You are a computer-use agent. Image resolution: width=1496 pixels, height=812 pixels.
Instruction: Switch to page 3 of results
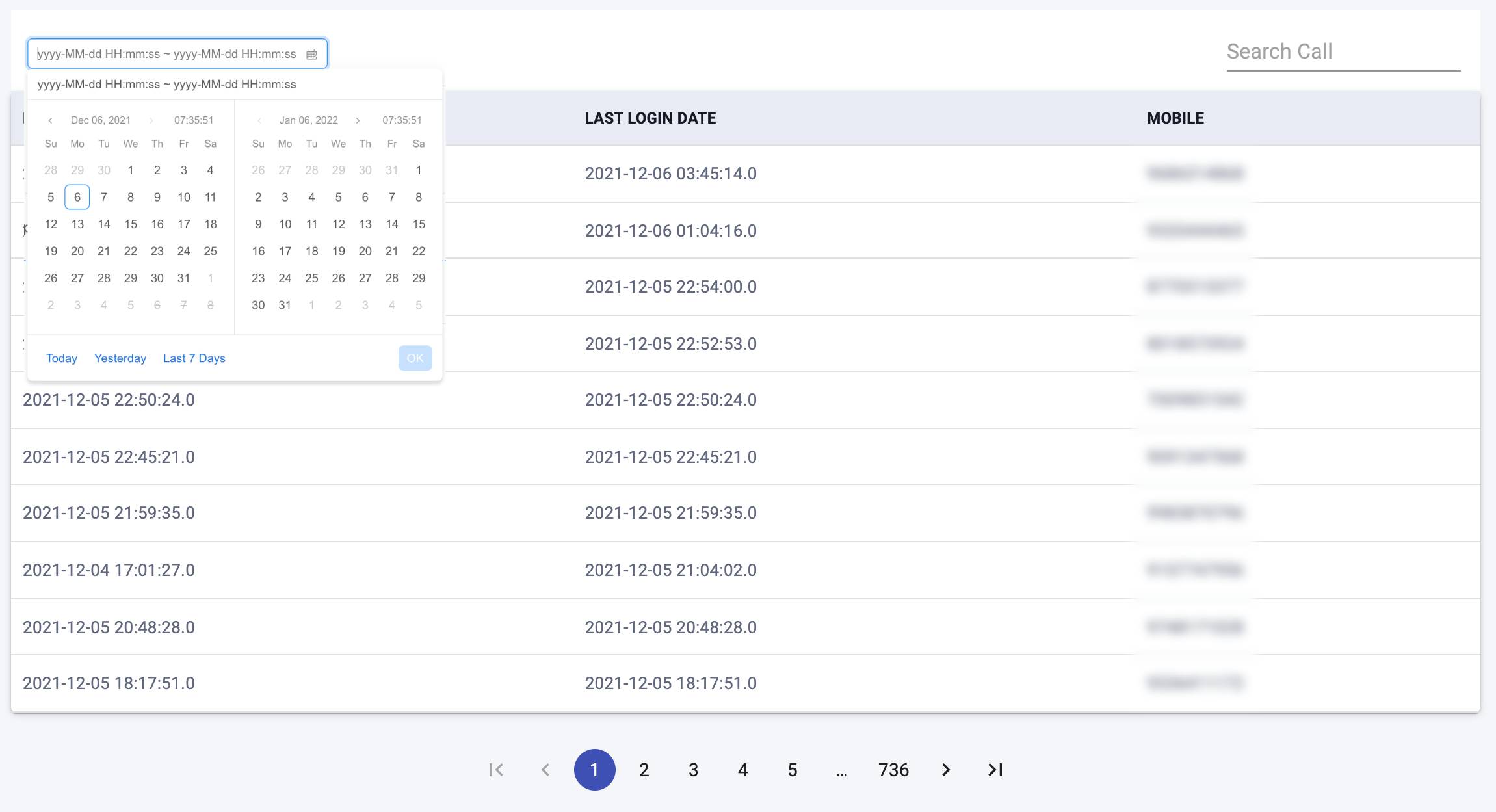tap(693, 770)
